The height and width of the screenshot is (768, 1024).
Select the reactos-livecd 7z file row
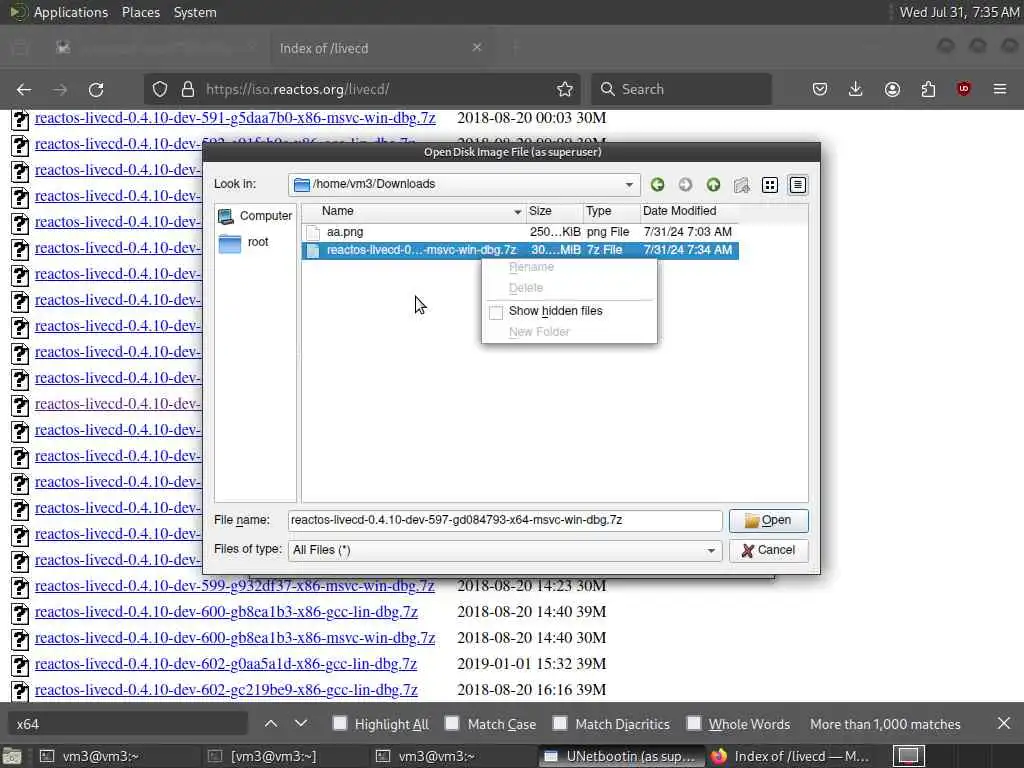(520, 250)
